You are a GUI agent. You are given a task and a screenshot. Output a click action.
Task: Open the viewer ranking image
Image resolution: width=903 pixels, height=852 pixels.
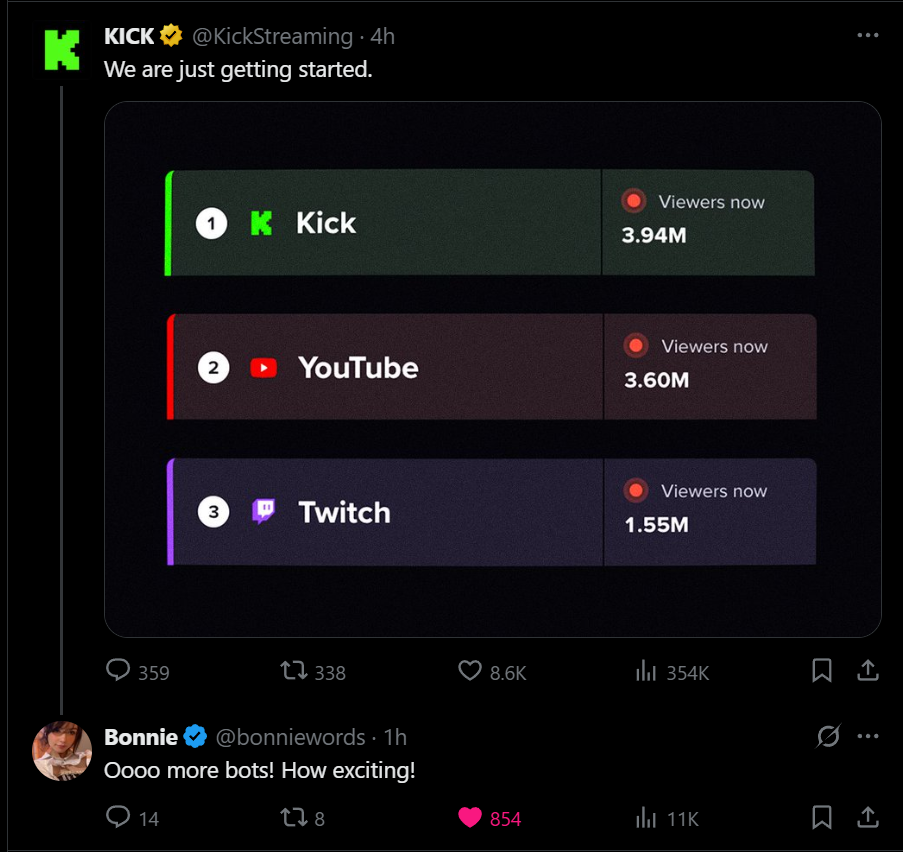pyautogui.click(x=492, y=369)
